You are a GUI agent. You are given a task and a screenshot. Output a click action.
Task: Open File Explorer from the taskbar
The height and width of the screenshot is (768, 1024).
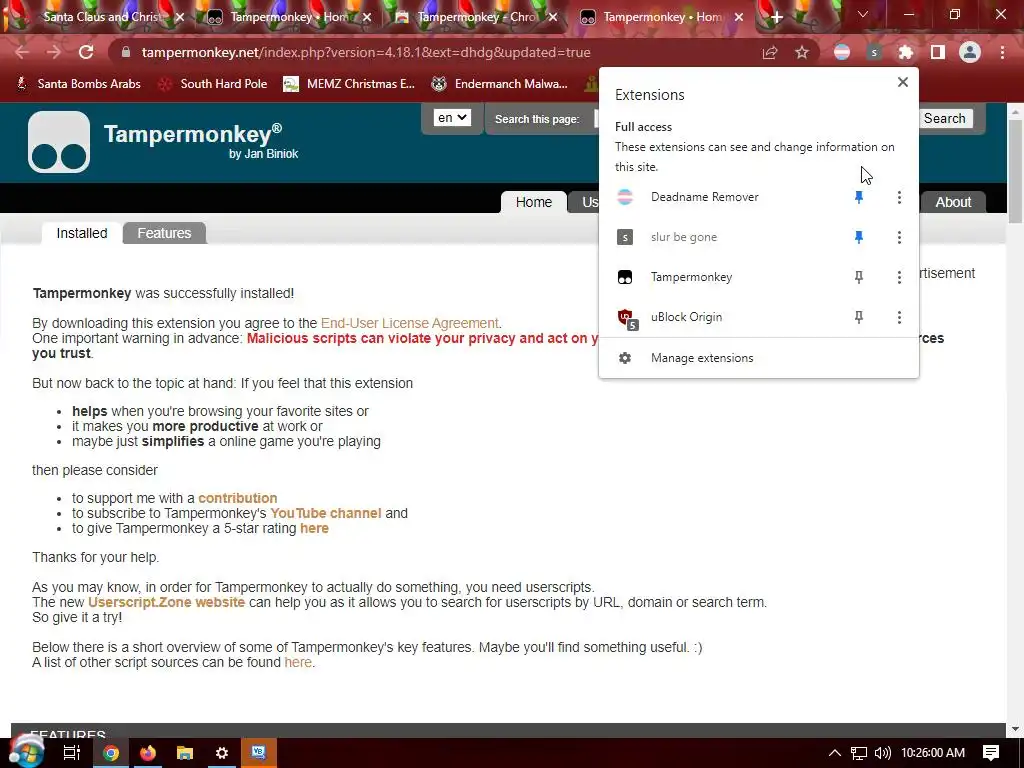[185, 753]
